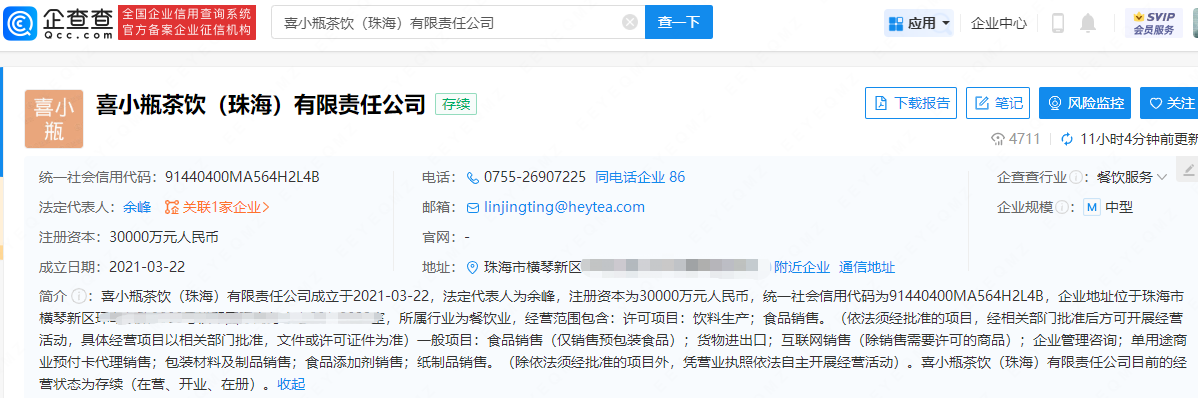
Task: Click email linjingting@heytea.com
Action: 564,207
